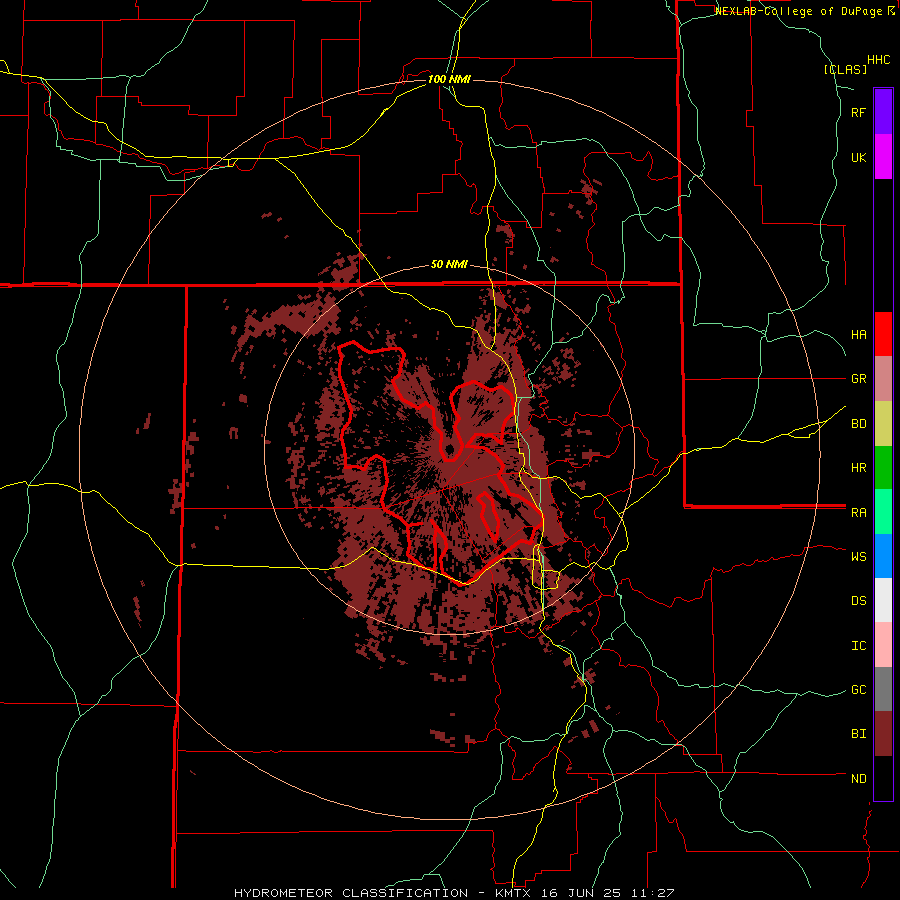Click the "BD" legend label
The height and width of the screenshot is (900, 900).
pyautogui.click(x=859, y=424)
